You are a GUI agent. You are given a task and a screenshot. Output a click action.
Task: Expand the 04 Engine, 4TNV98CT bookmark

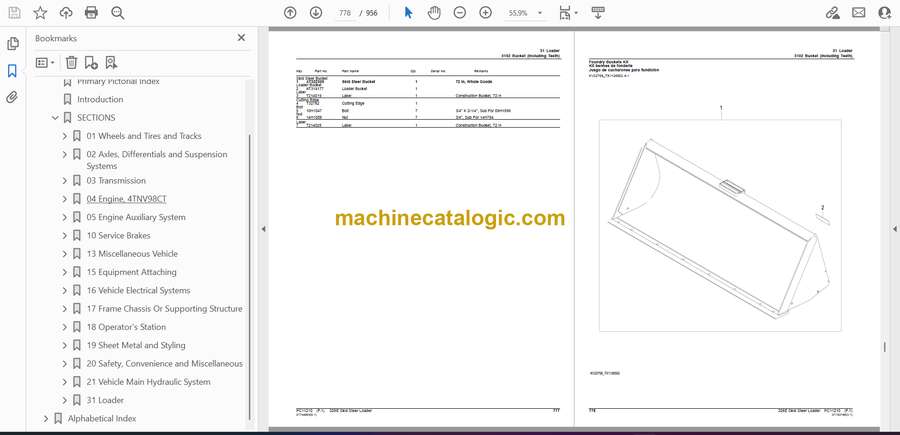tap(64, 199)
